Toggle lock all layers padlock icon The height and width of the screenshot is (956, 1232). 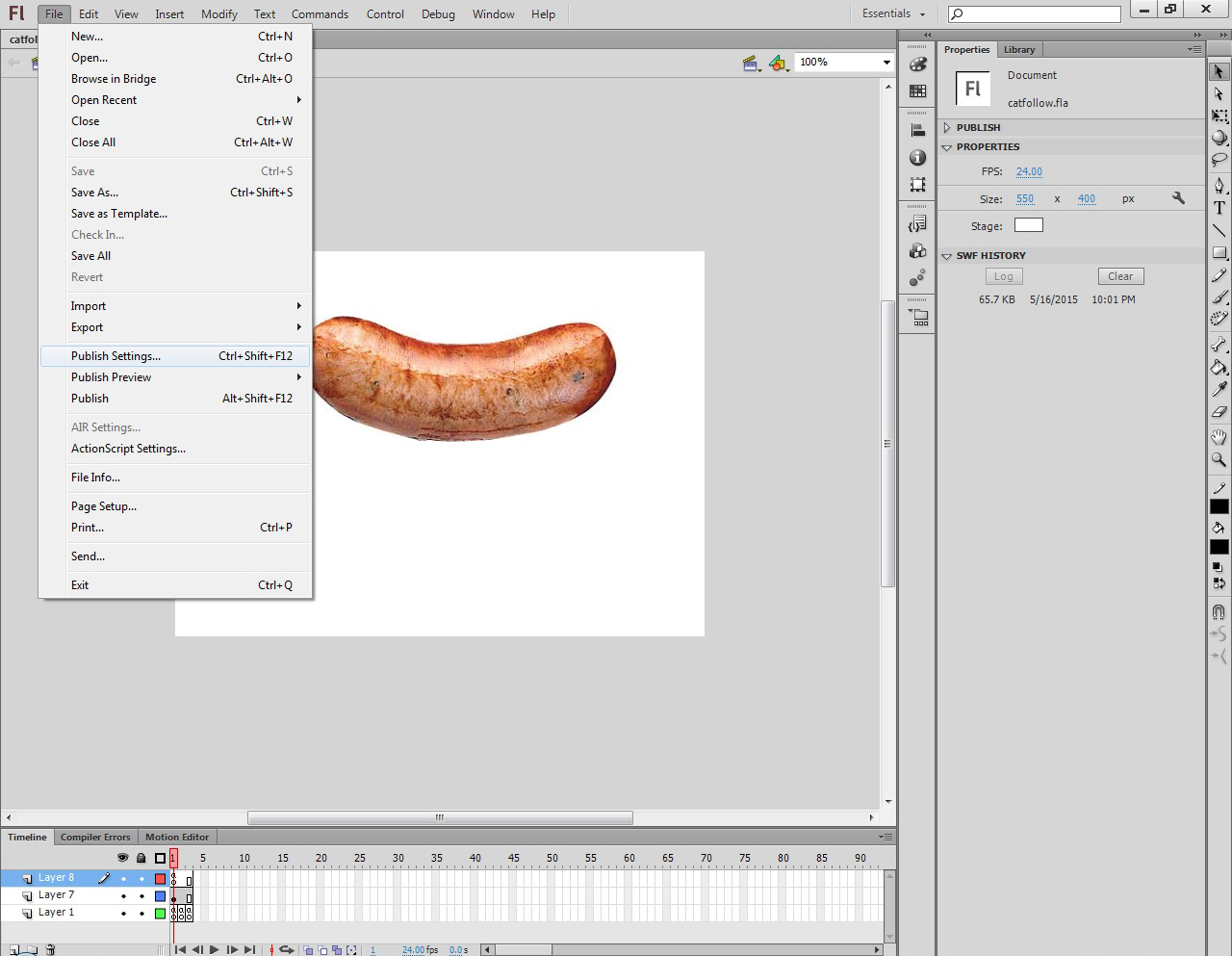[x=141, y=858]
